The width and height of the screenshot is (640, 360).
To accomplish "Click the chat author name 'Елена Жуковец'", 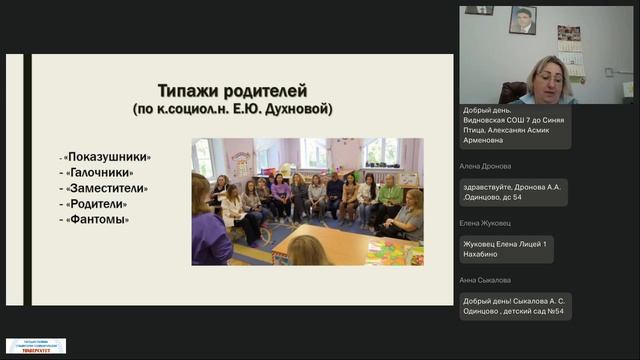I will pos(485,223).
